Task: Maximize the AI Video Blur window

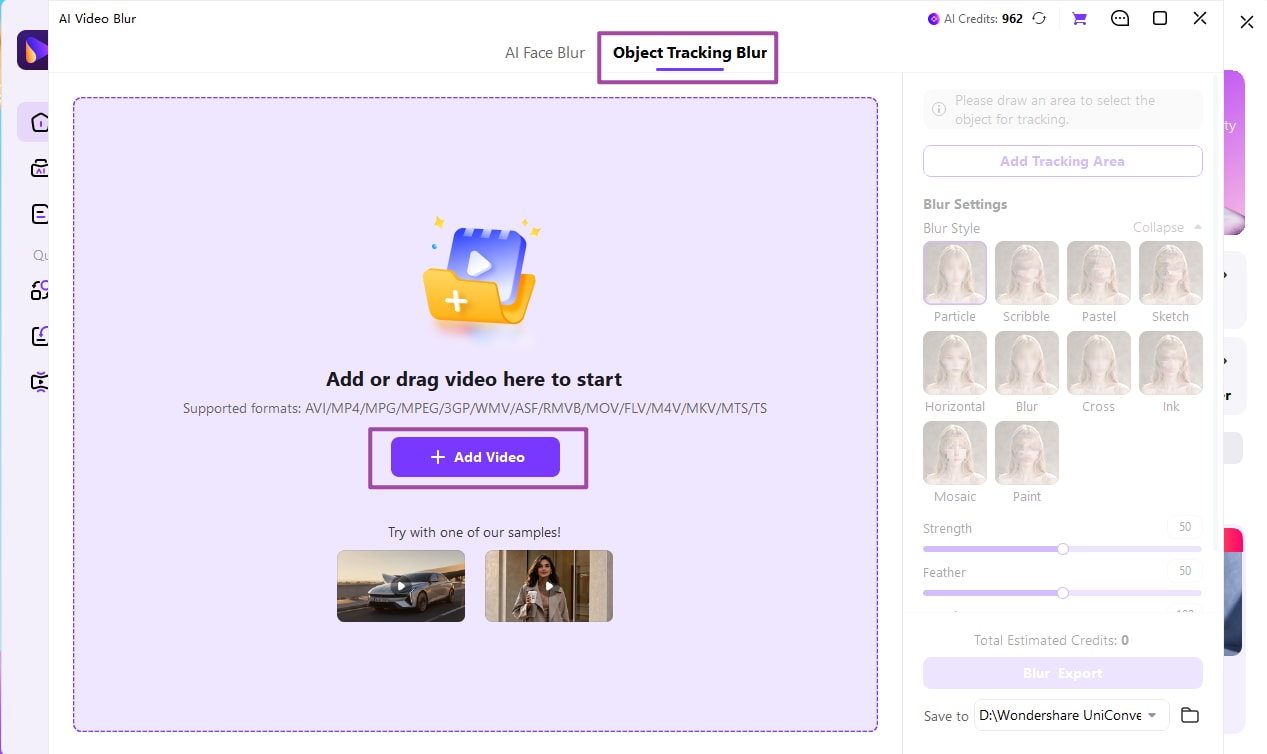Action: 1160,18
